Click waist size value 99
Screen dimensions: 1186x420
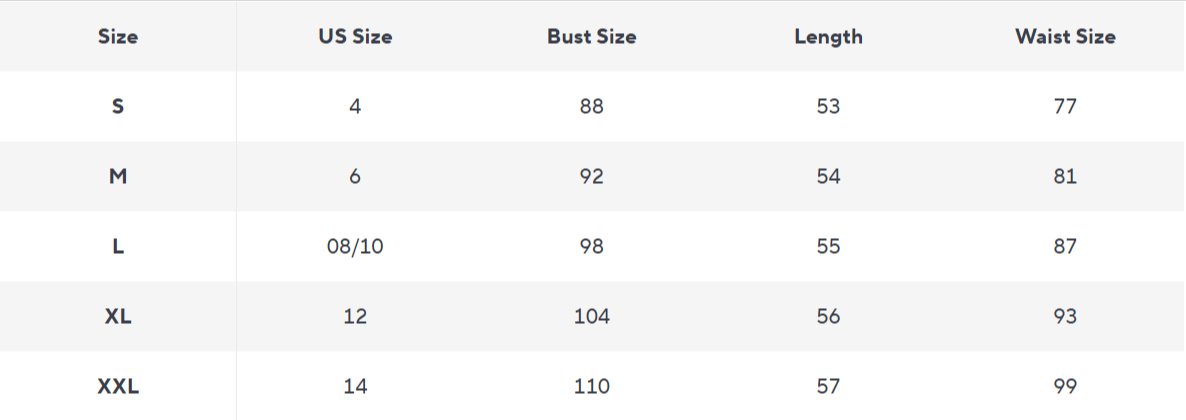point(1065,386)
